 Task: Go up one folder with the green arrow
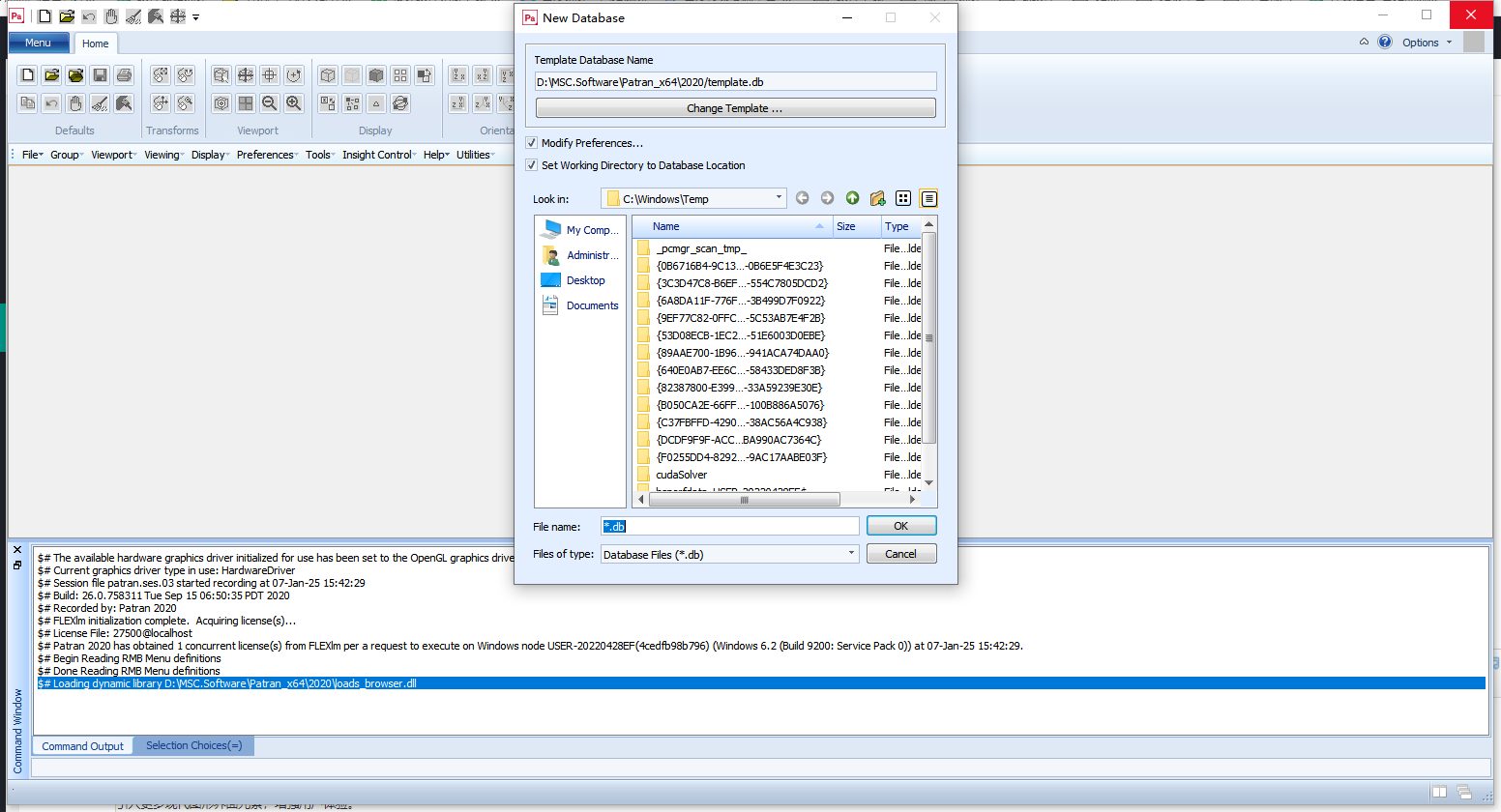[x=852, y=198]
